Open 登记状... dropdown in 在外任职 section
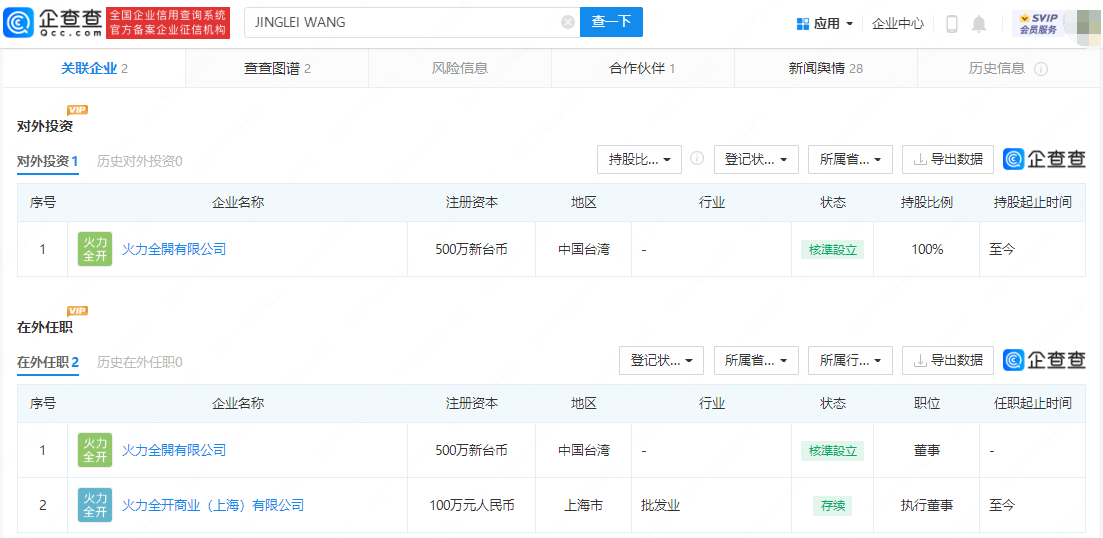The image size is (1103, 538). pyautogui.click(x=662, y=360)
